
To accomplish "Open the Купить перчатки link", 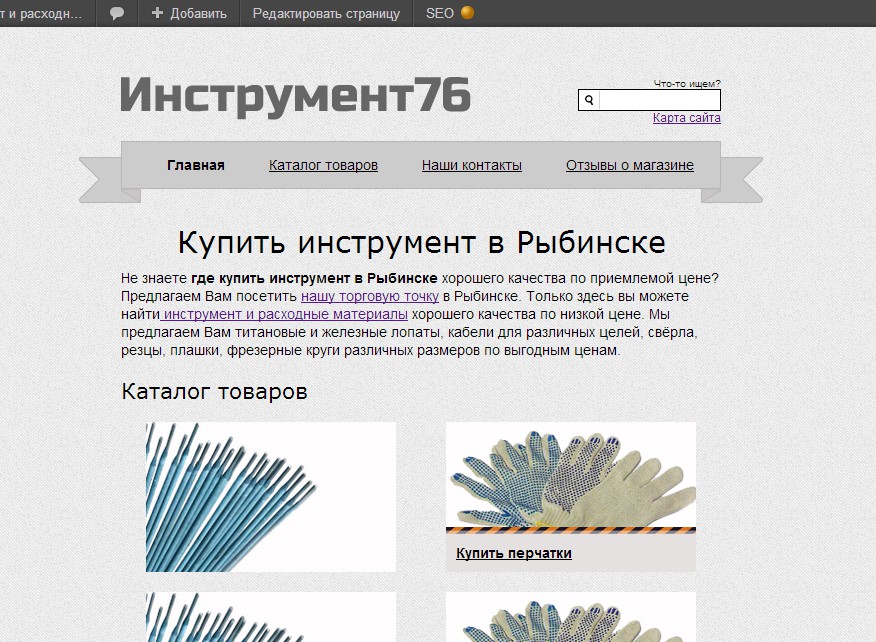I will pyautogui.click(x=513, y=553).
